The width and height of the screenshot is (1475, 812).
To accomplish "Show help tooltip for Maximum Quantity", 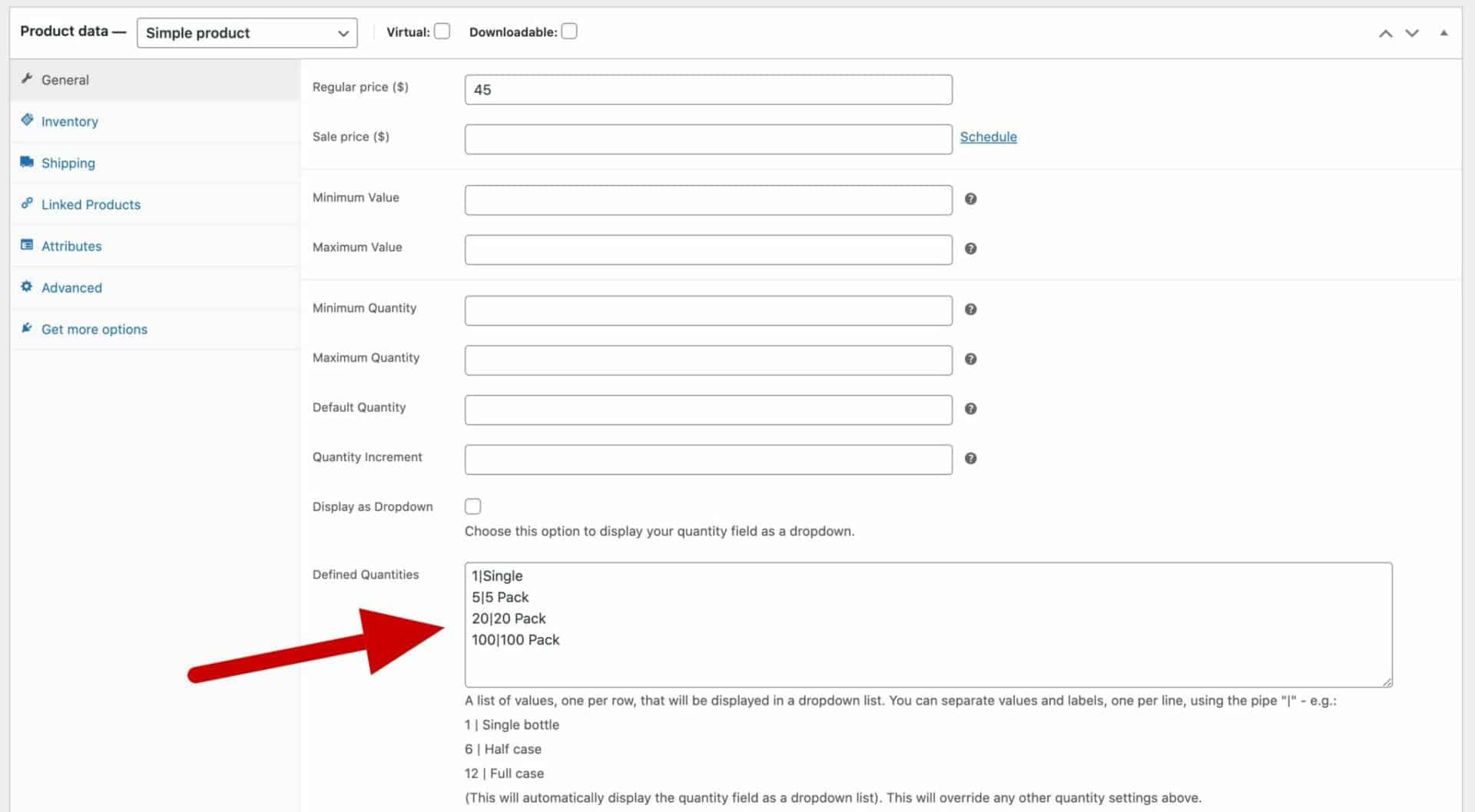I will coord(970,360).
